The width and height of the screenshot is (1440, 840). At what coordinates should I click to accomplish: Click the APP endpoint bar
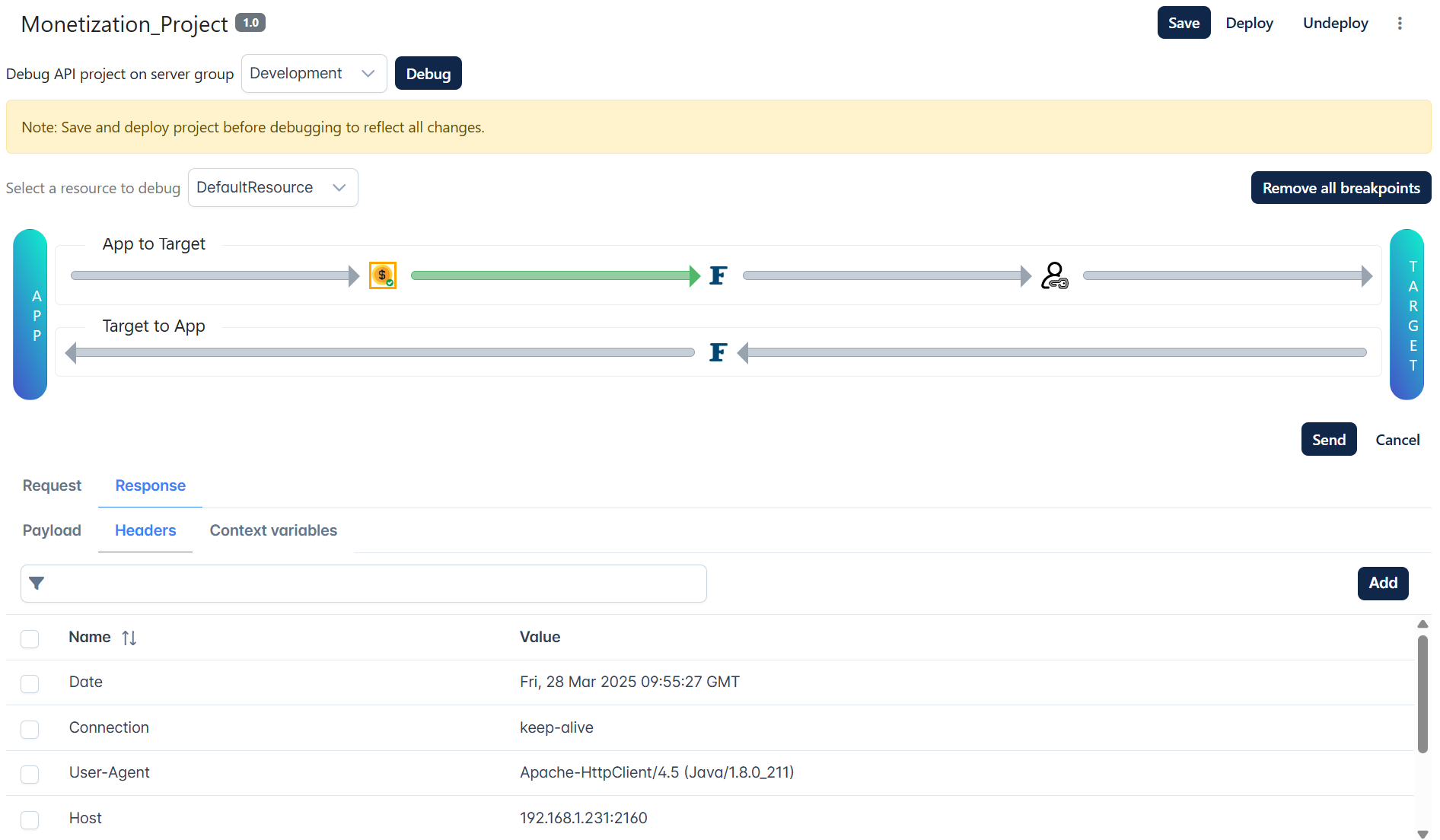[30, 314]
